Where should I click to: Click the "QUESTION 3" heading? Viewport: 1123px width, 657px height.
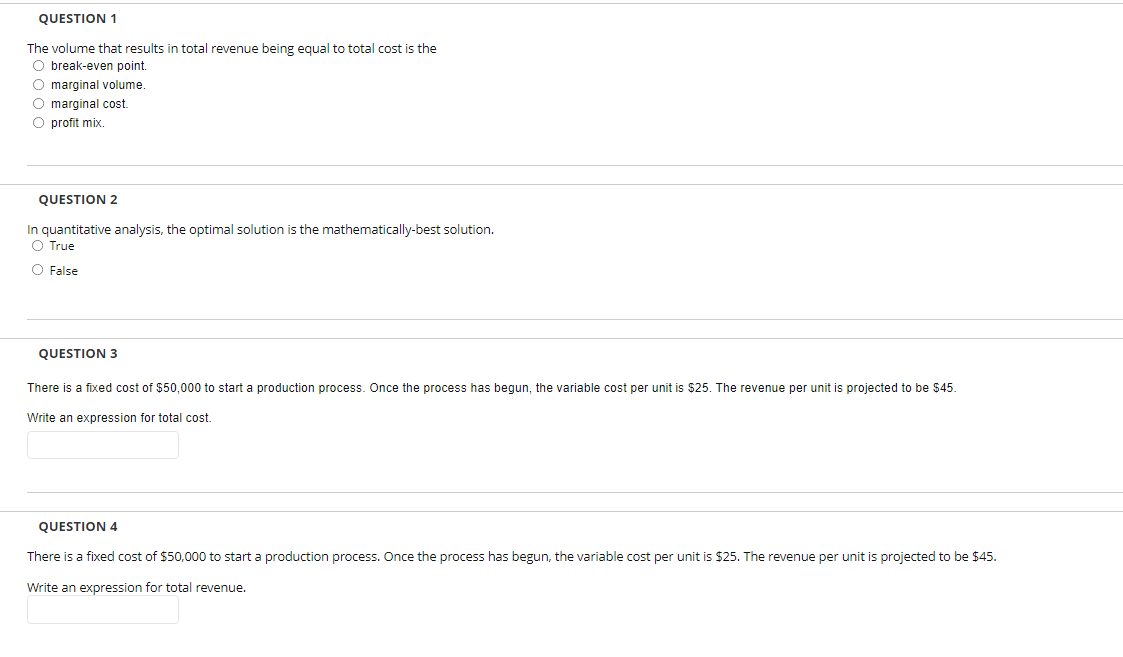[78, 354]
